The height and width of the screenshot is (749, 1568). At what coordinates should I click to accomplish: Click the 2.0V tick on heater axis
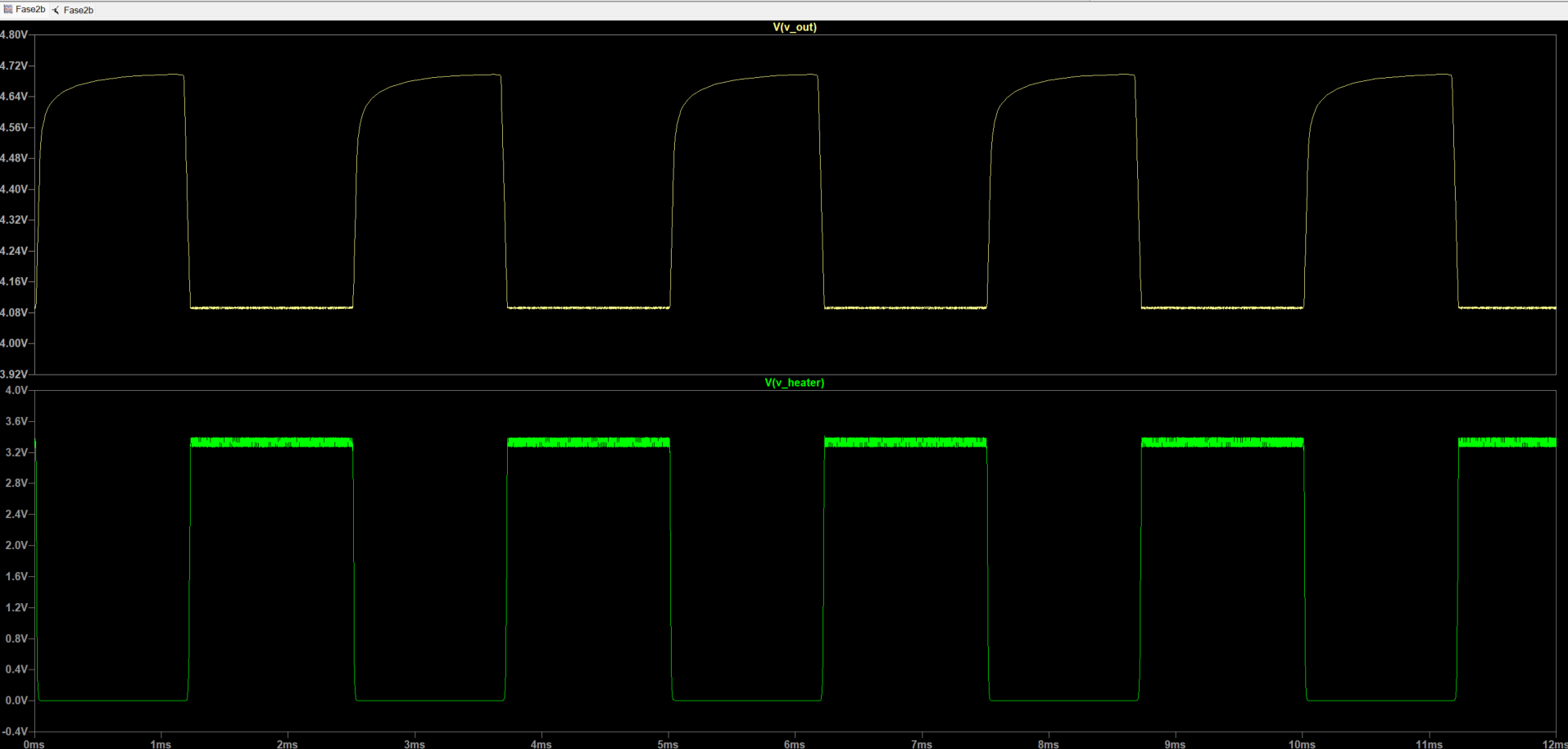[16, 545]
